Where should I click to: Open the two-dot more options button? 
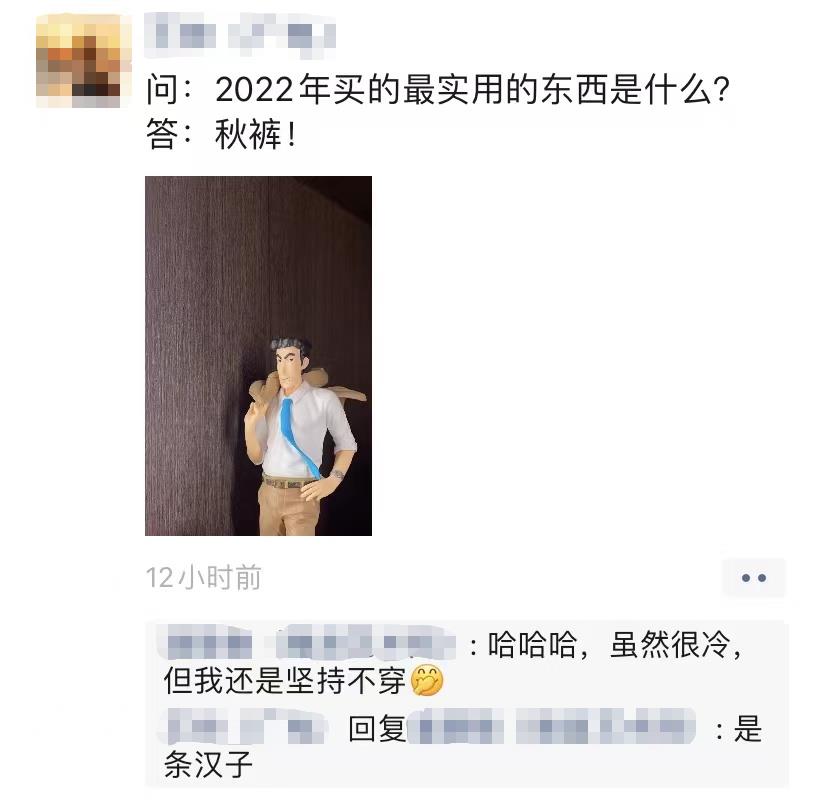pyautogui.click(x=754, y=578)
